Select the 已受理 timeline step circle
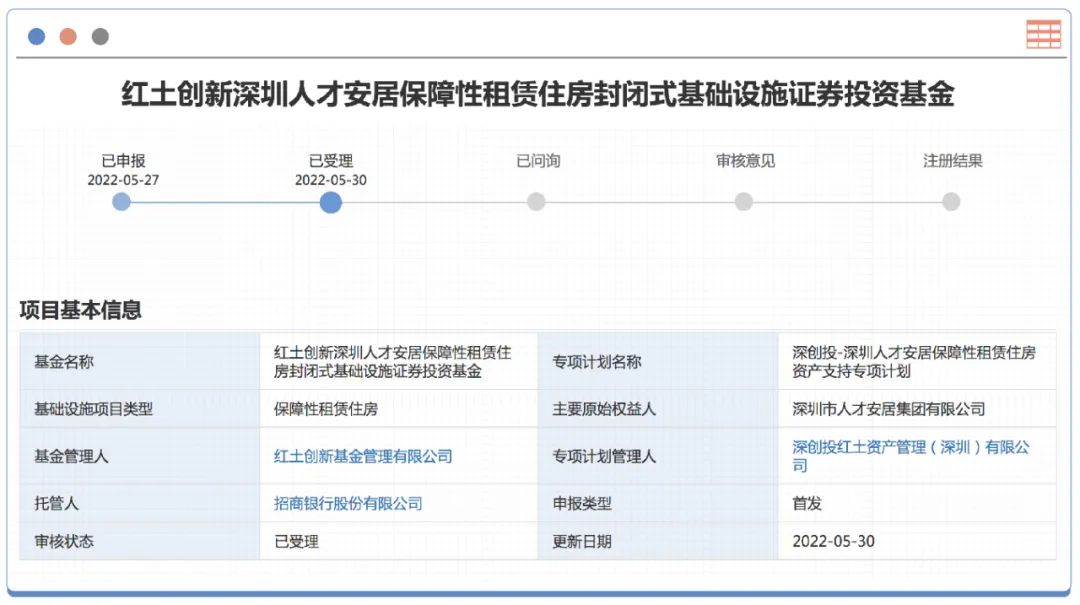 (x=331, y=203)
